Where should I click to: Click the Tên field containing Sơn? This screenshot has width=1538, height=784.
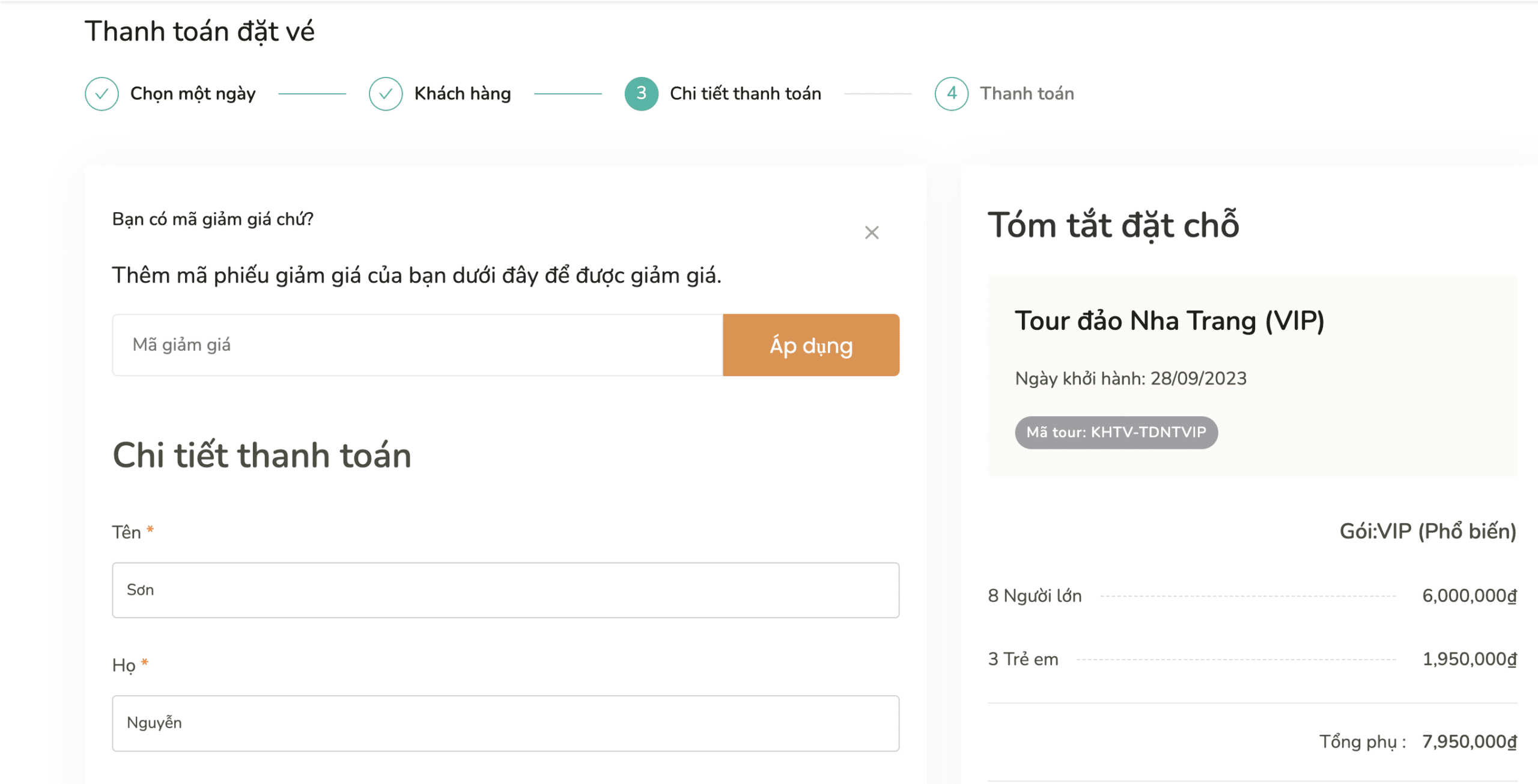click(505, 590)
